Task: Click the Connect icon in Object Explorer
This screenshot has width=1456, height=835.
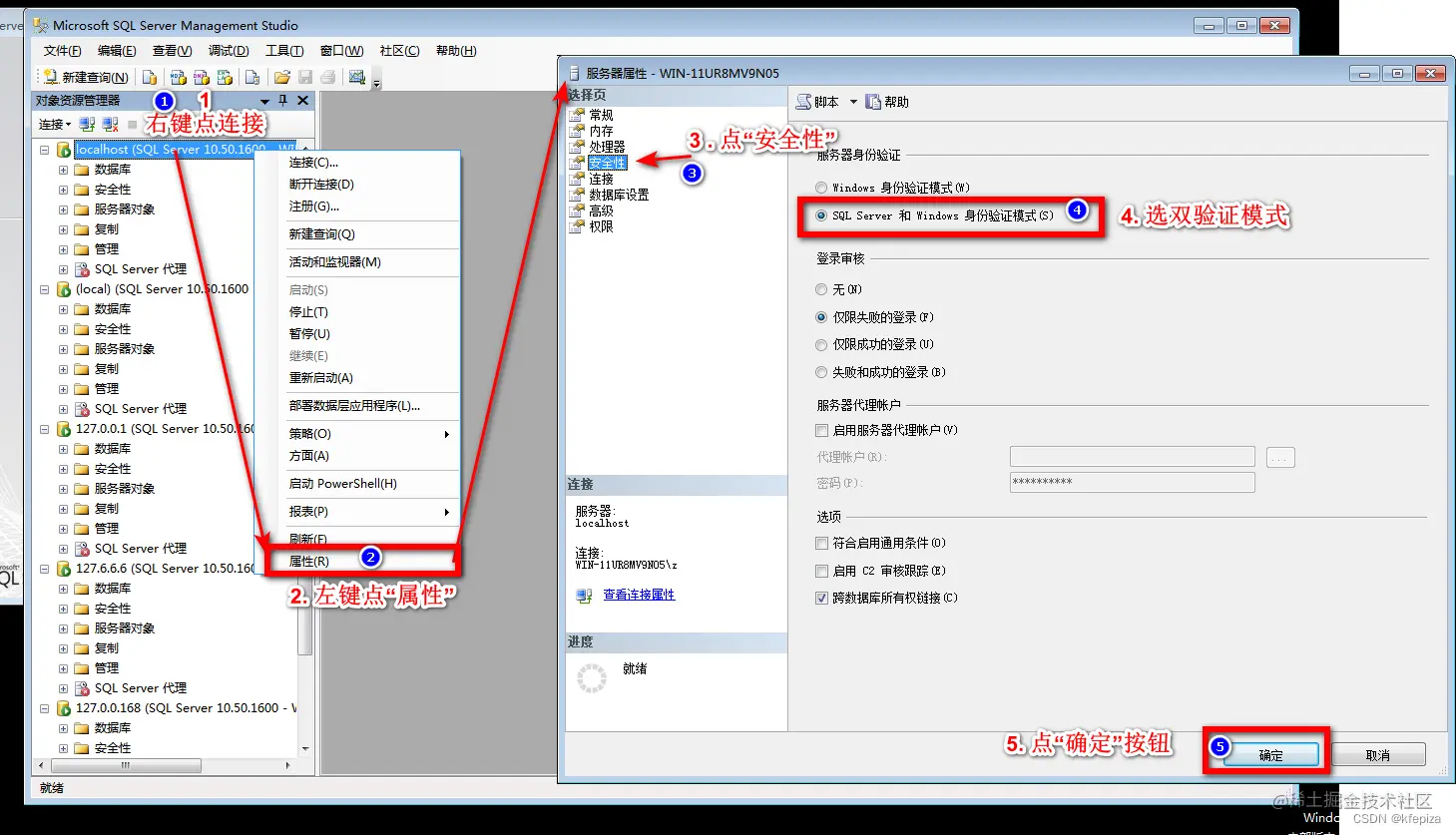Action: 87,124
